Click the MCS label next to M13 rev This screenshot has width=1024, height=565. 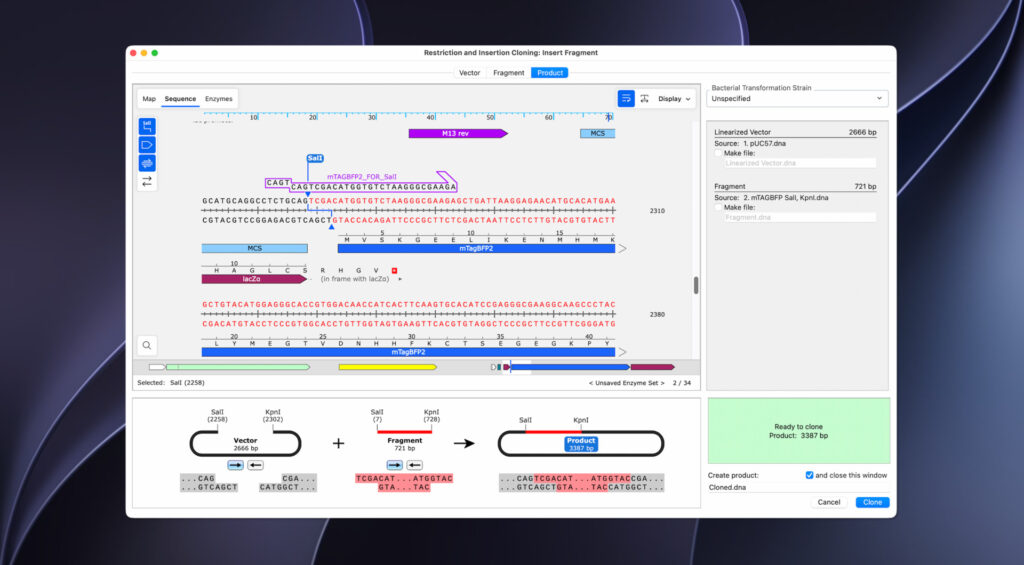point(598,133)
